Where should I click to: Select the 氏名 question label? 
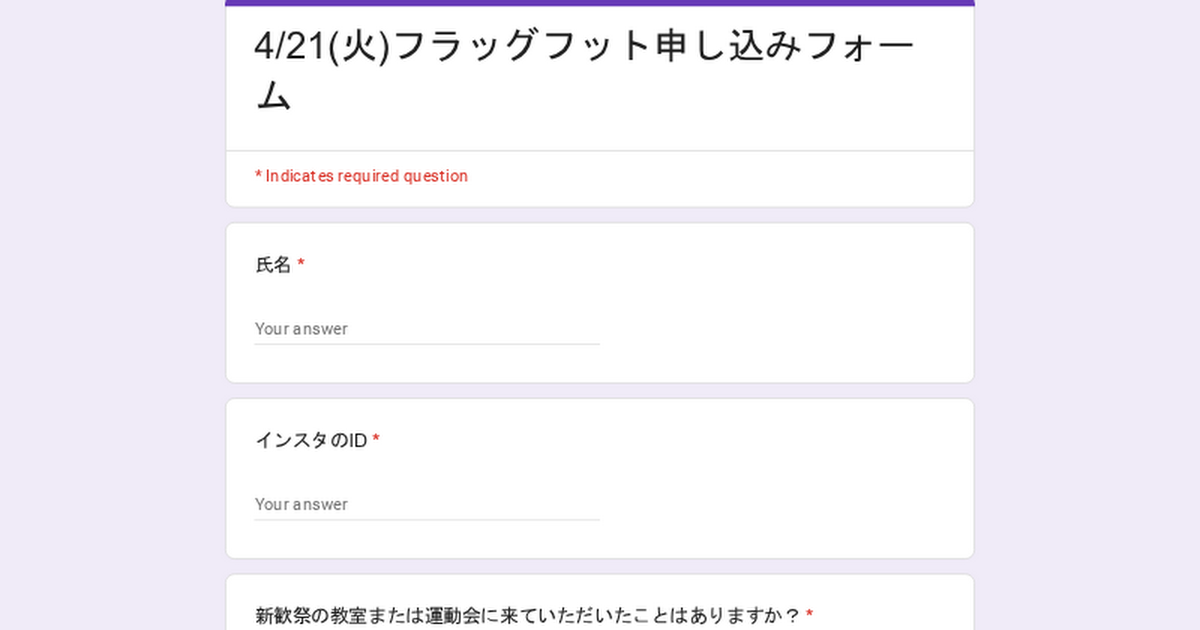click(x=273, y=265)
